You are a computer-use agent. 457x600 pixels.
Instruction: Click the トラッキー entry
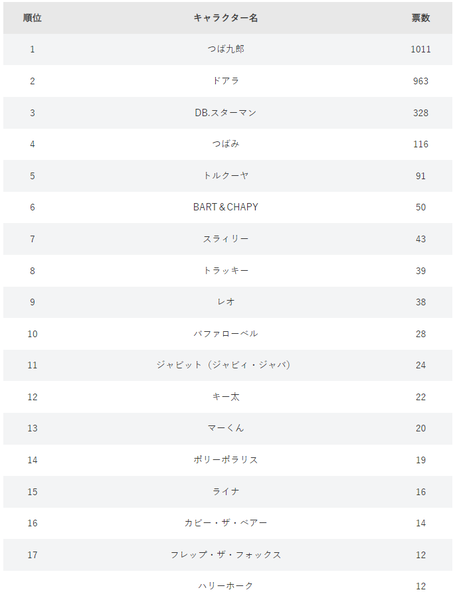225,271
